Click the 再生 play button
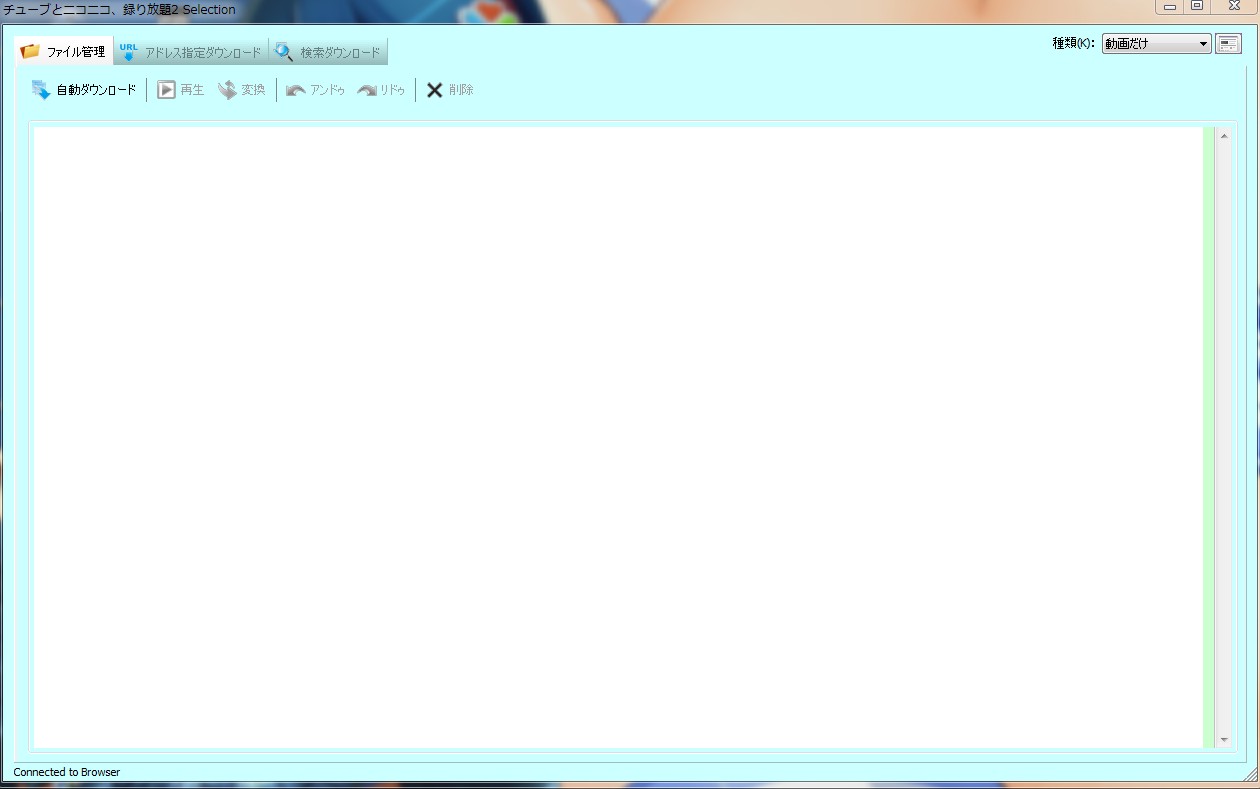The image size is (1260, 789). [180, 90]
